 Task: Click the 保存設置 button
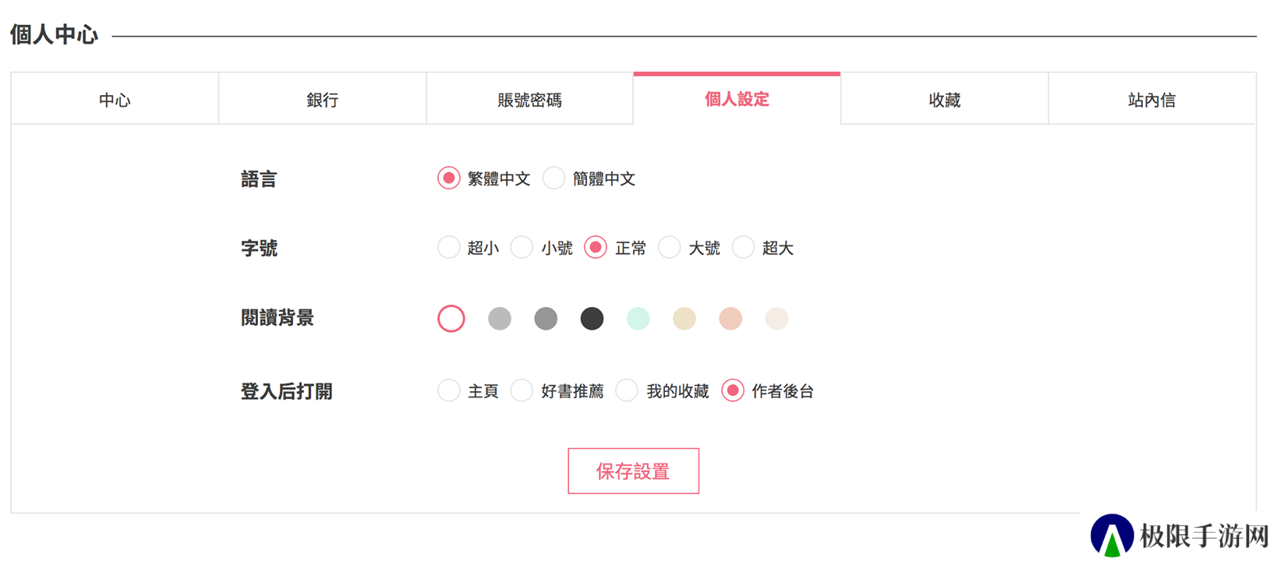click(633, 471)
